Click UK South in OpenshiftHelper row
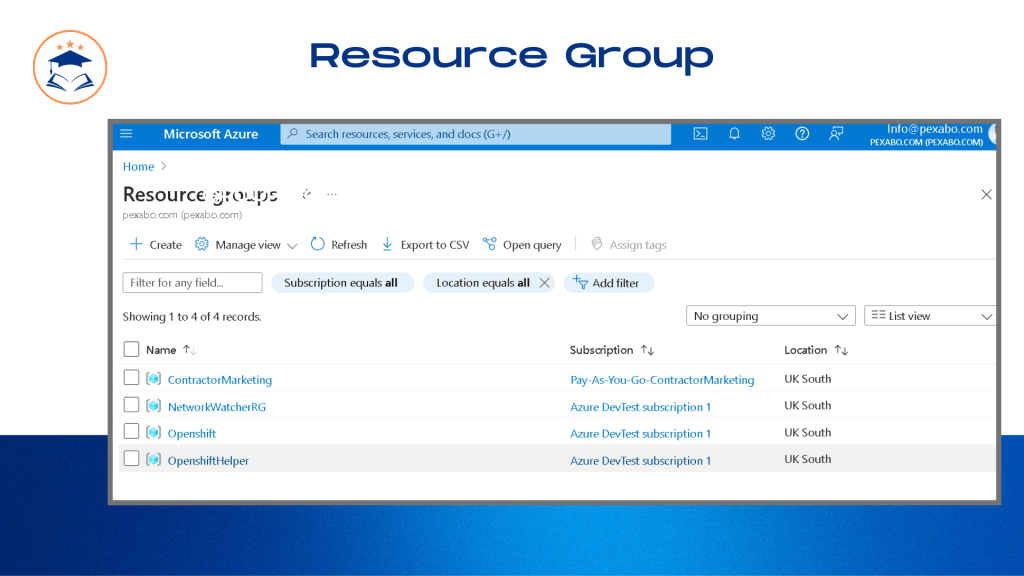 [807, 459]
